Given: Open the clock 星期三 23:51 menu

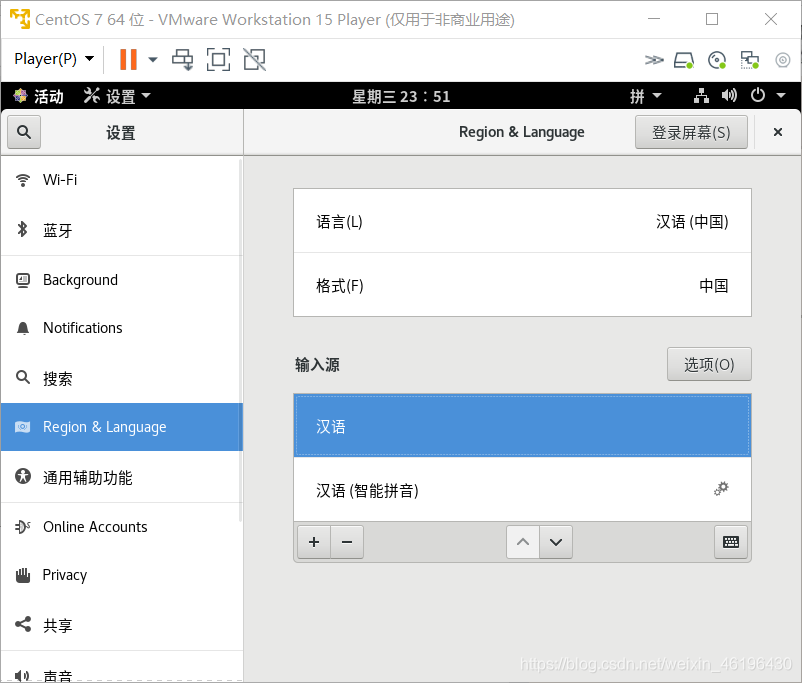Looking at the screenshot, I should [x=401, y=96].
